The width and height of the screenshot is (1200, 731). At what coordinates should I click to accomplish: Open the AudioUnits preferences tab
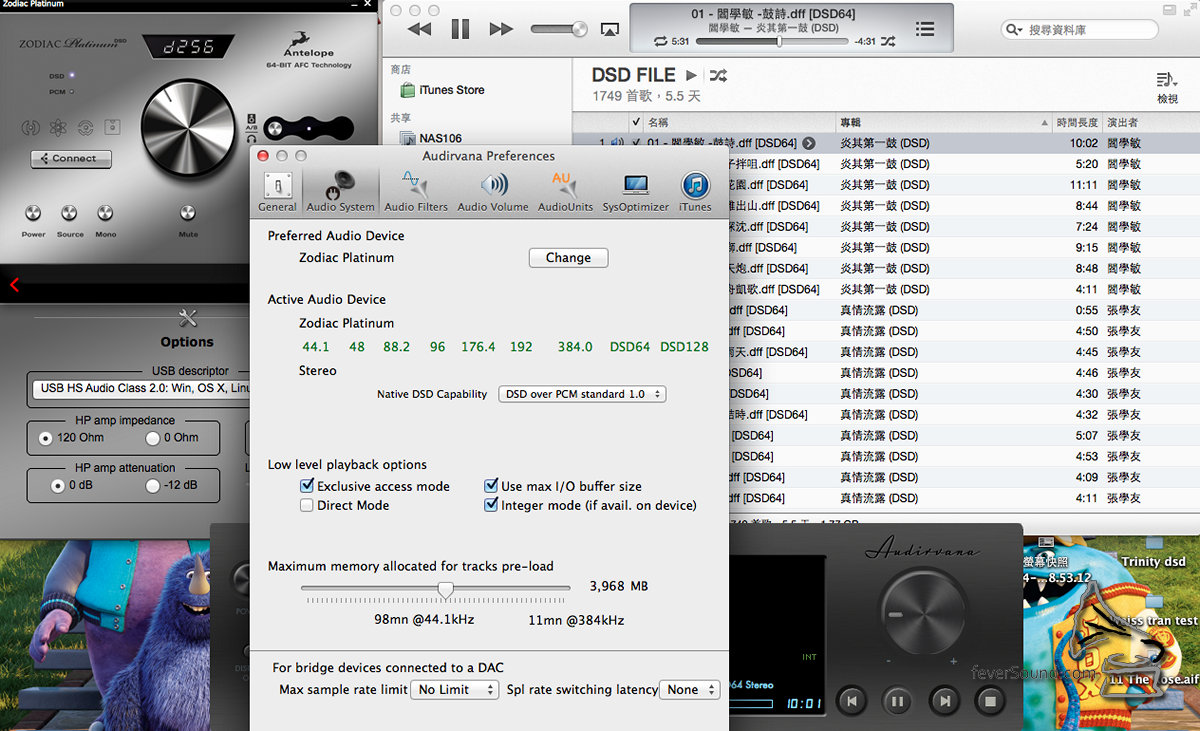pyautogui.click(x=565, y=191)
